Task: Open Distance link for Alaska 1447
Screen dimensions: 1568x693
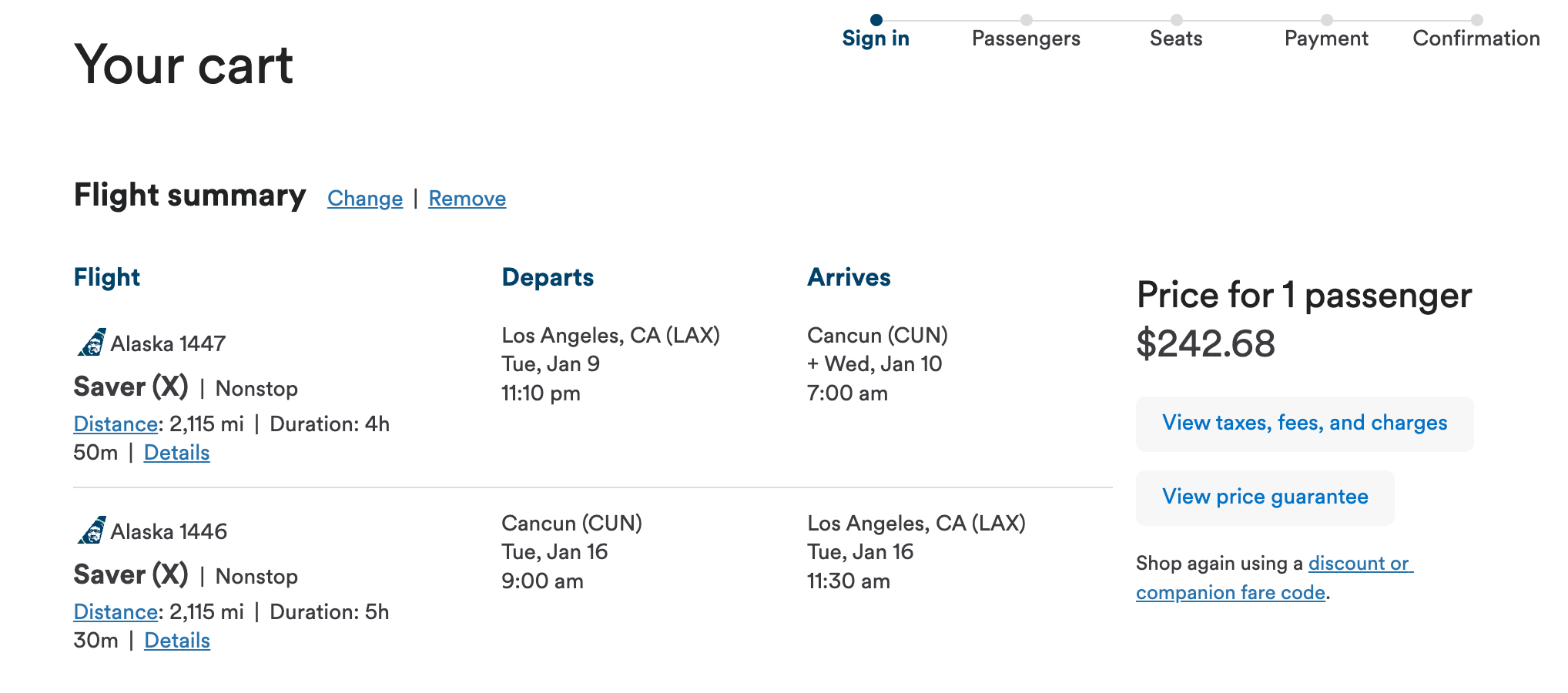Action: (x=116, y=424)
